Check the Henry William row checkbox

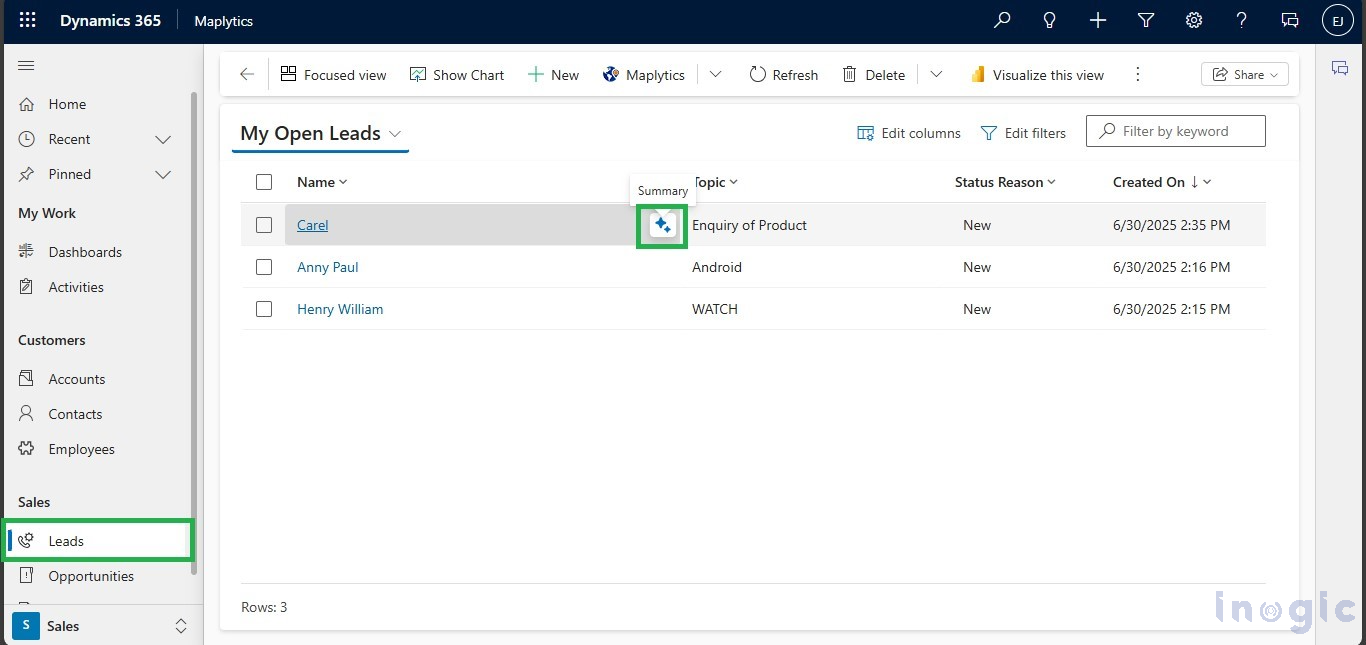[x=264, y=309]
